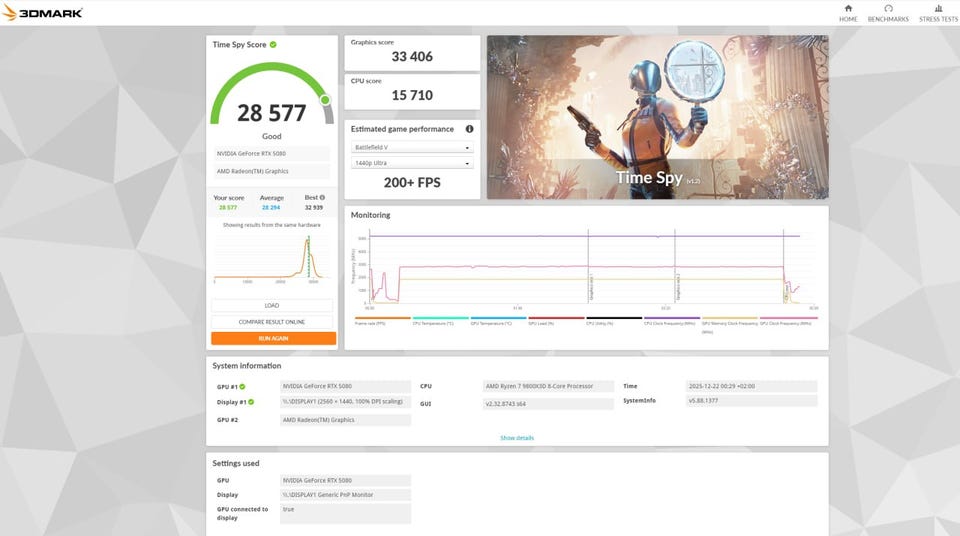This screenshot has width=960, height=536.
Task: Click the Graphics score value 33 406
Action: (x=412, y=57)
